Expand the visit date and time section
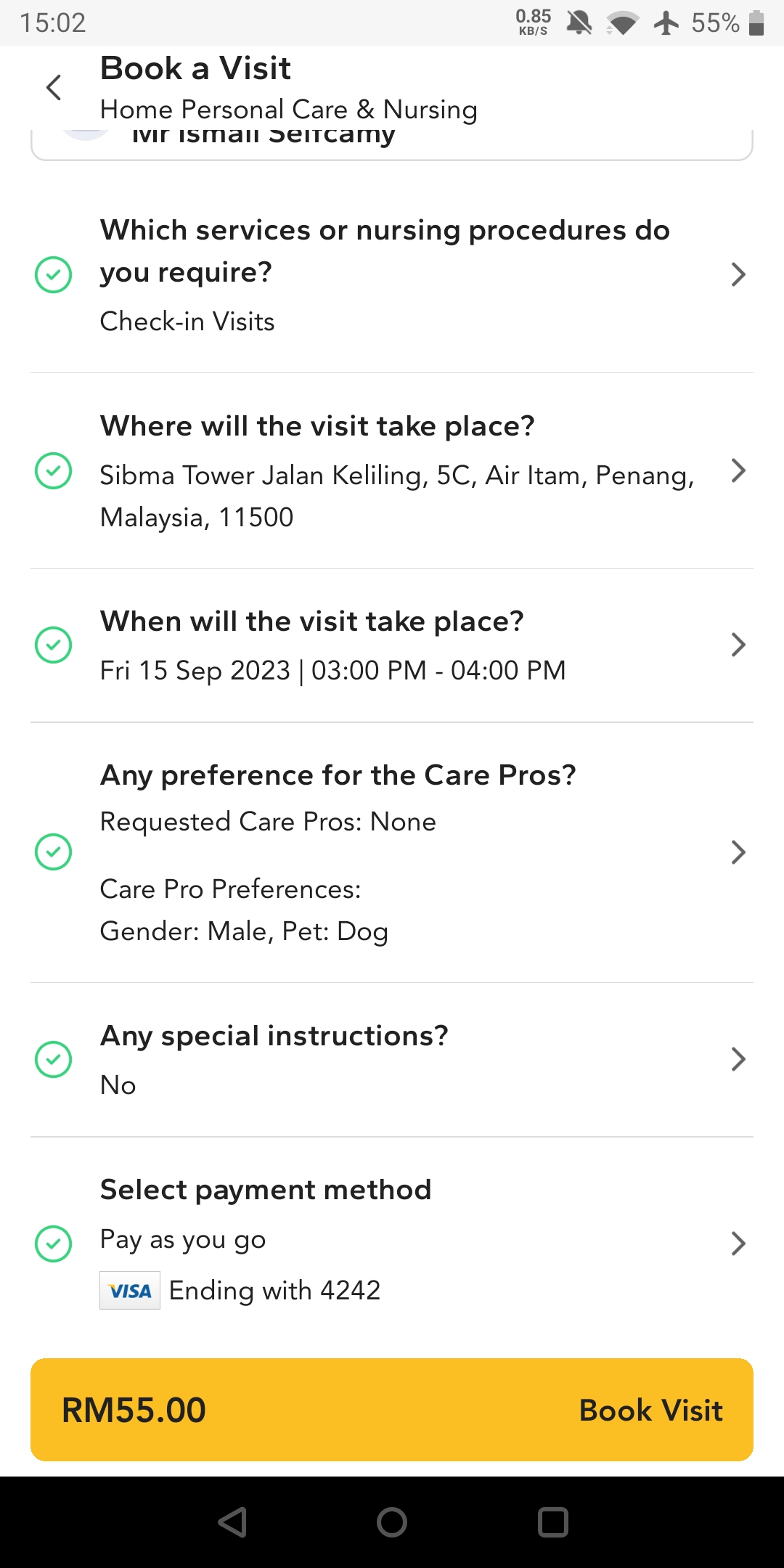 (738, 645)
